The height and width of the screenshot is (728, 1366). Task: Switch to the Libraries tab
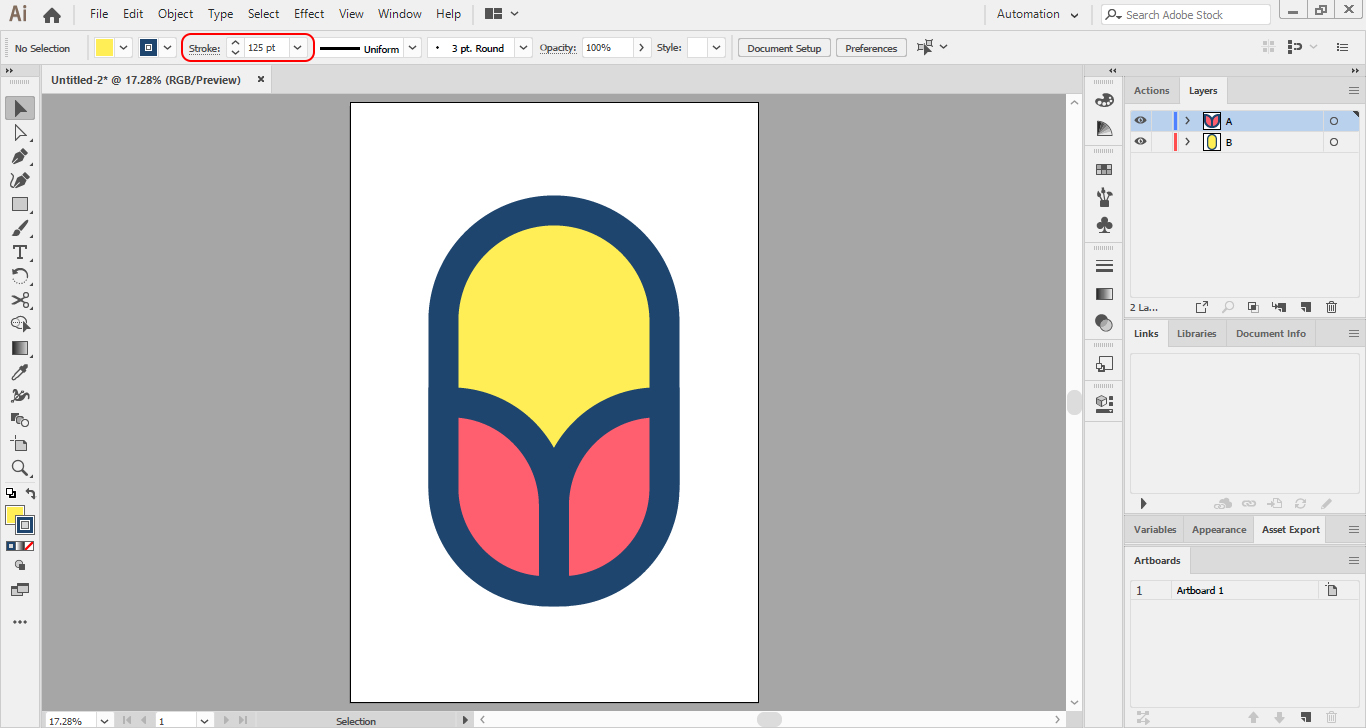(x=1196, y=334)
